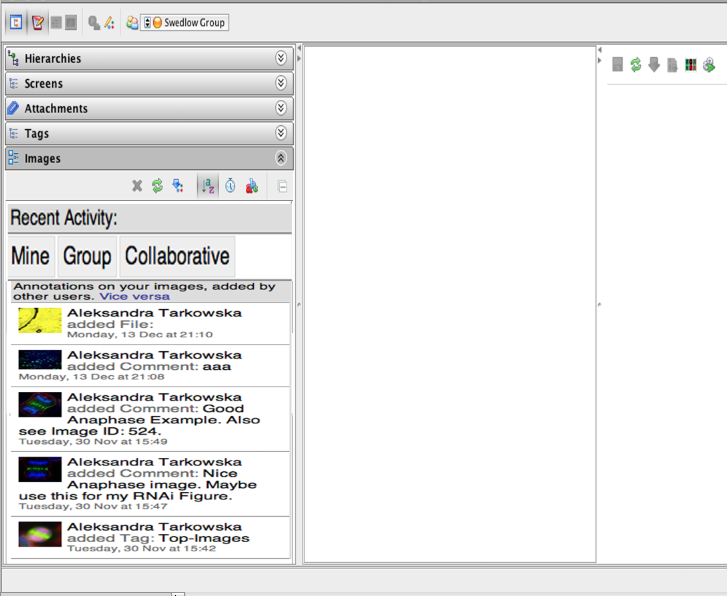Collapse left panel using top divider arrow
This screenshot has height=596, width=727.
tap(299, 48)
